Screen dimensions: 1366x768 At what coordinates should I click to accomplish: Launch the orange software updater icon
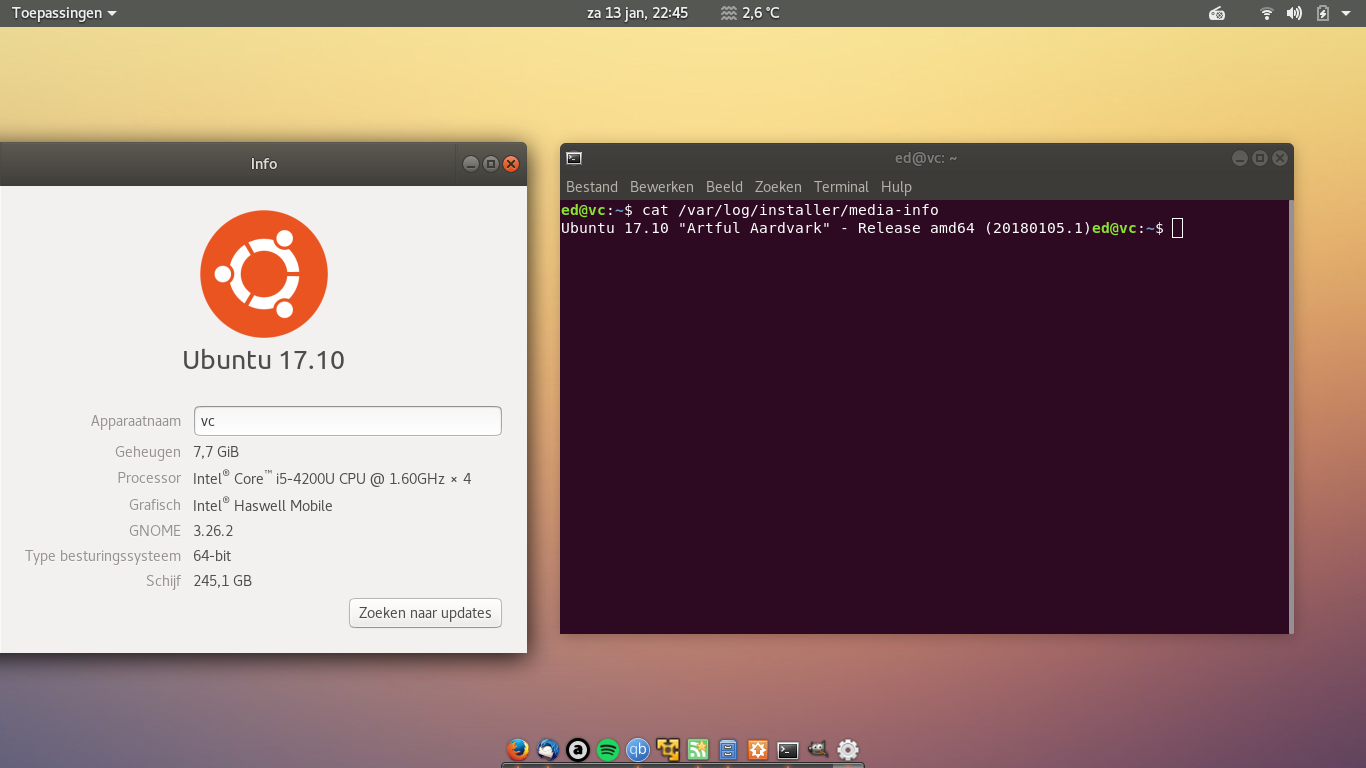[758, 749]
